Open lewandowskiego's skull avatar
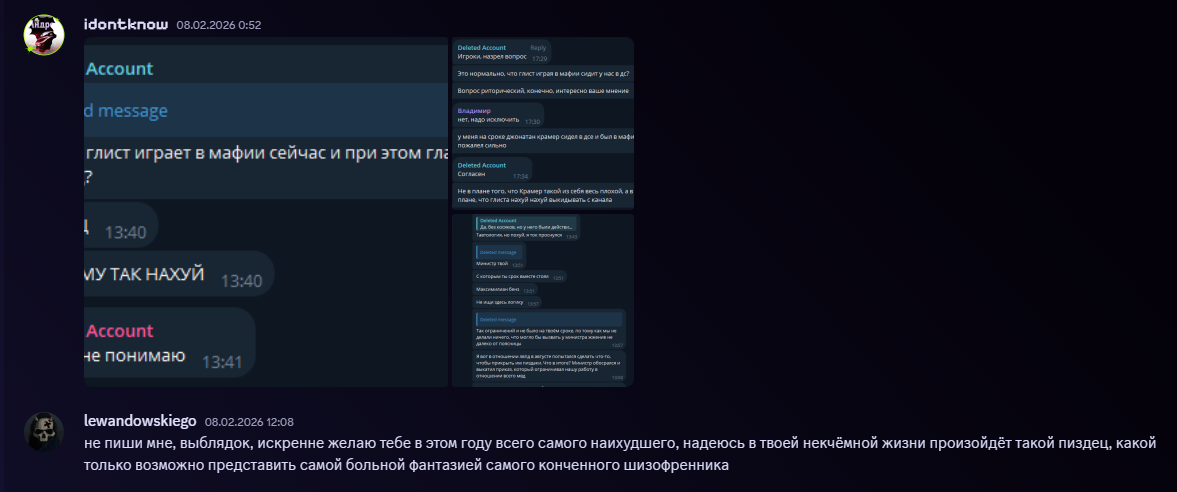The width and height of the screenshot is (1177, 492). (x=44, y=431)
